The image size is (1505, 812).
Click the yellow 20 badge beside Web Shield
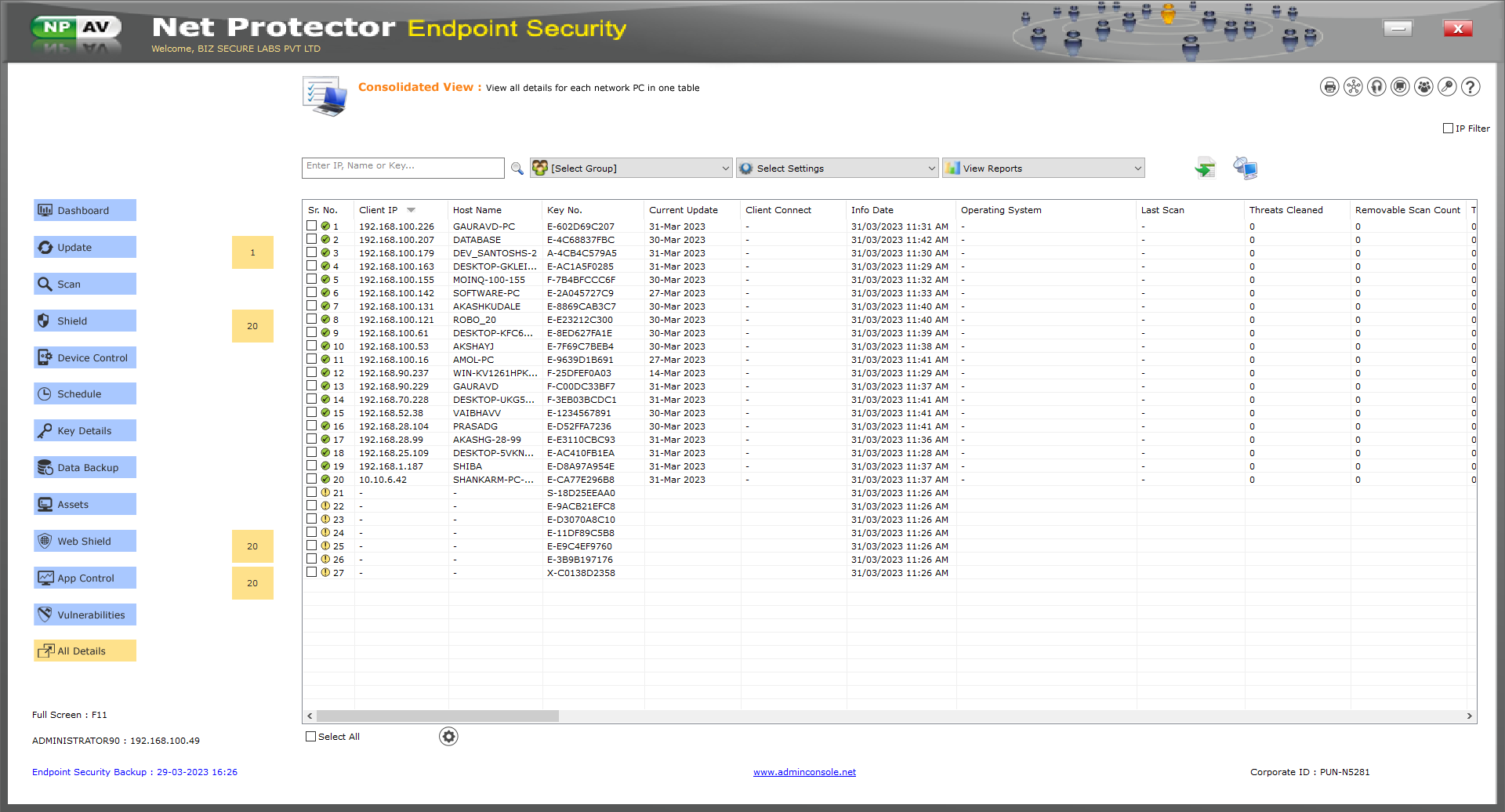252,546
